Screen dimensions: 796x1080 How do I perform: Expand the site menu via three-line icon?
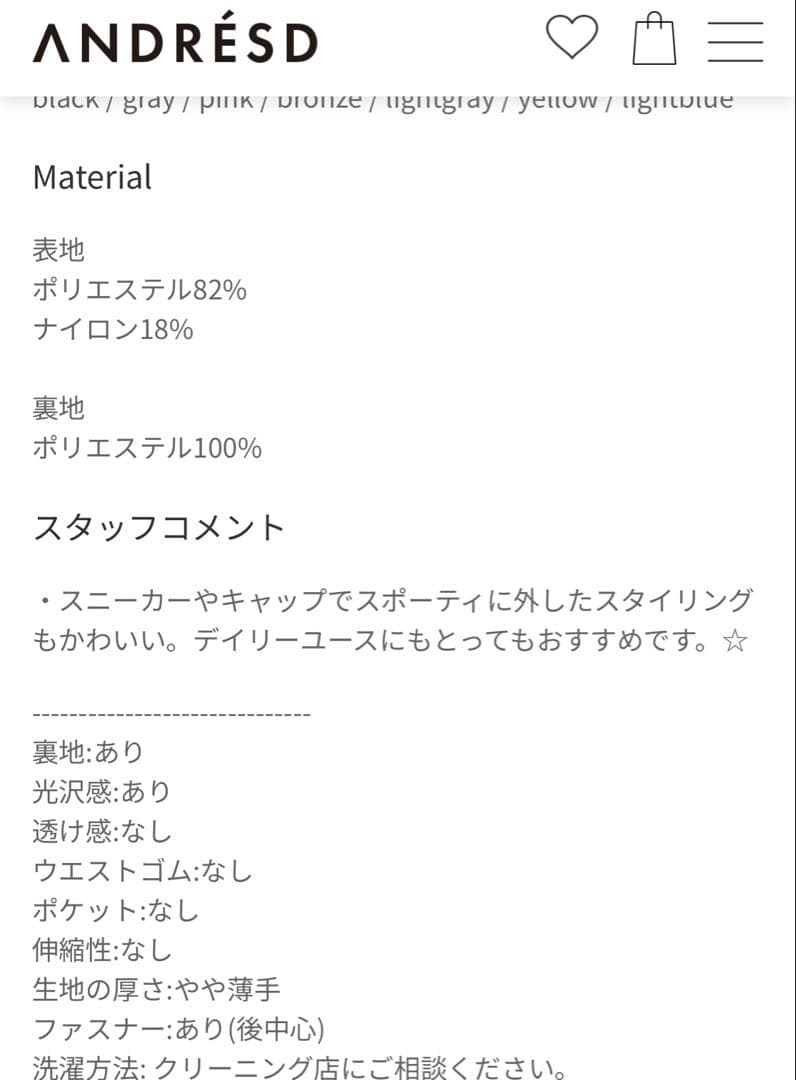pyautogui.click(x=736, y=41)
